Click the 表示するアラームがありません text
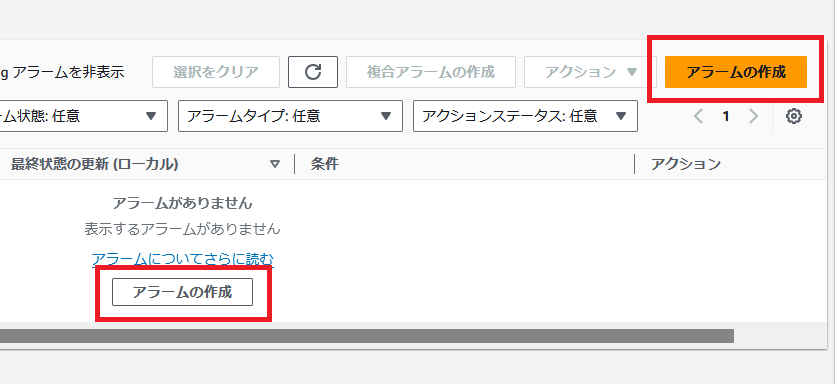Viewport: 838px width, 384px height. tap(182, 229)
